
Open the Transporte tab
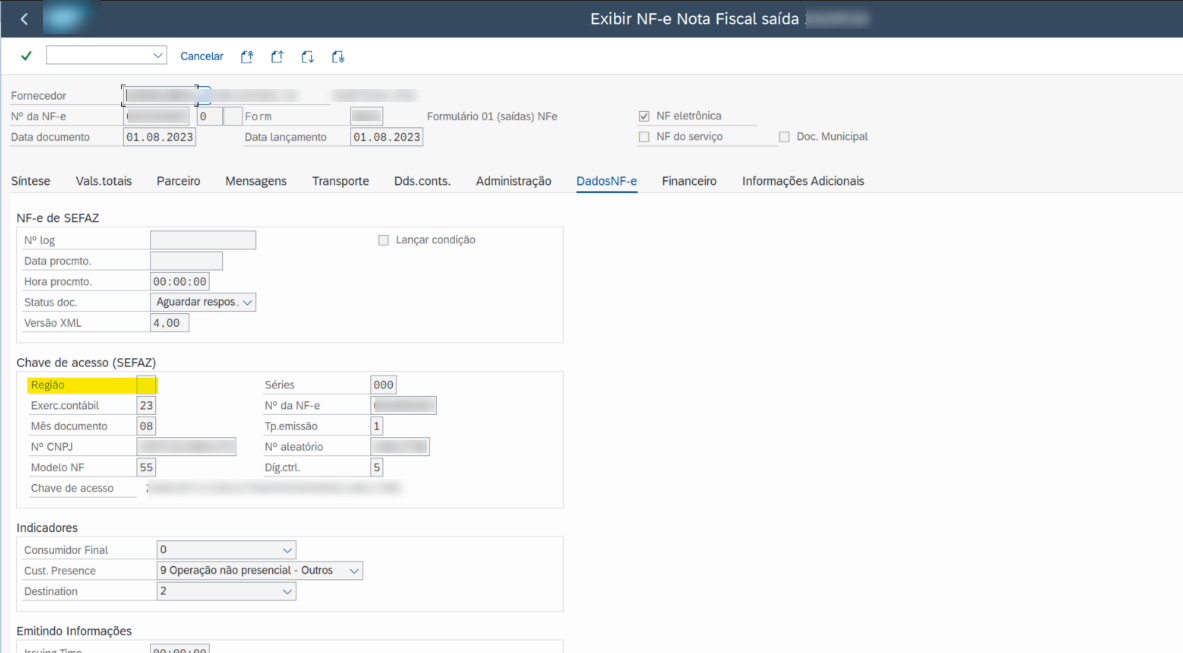coord(340,181)
